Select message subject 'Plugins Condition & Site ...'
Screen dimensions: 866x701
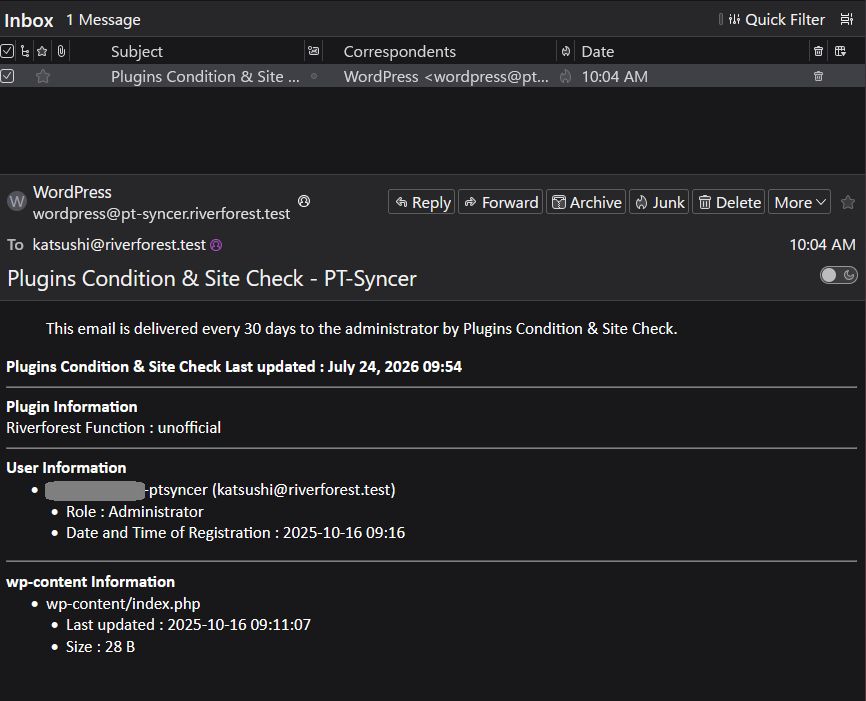pyautogui.click(x=205, y=76)
